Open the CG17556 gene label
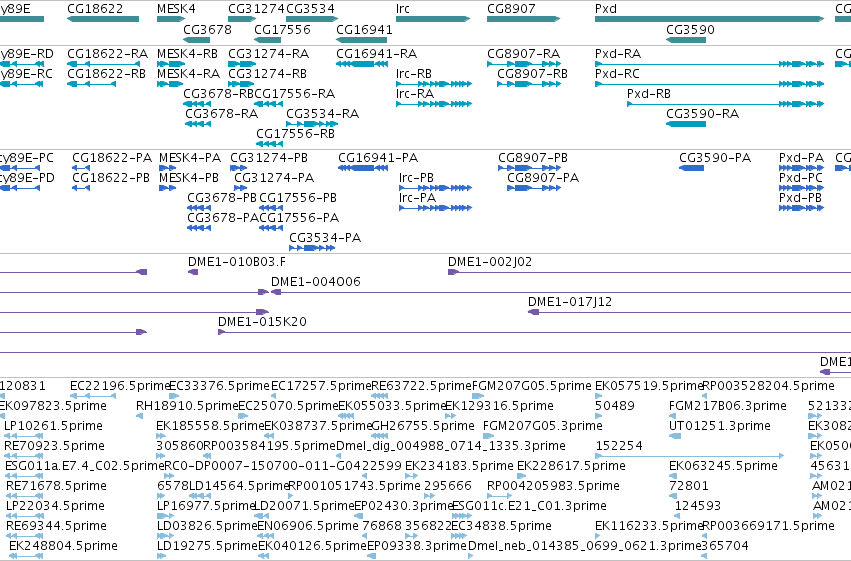This screenshot has width=851, height=561. [282, 29]
